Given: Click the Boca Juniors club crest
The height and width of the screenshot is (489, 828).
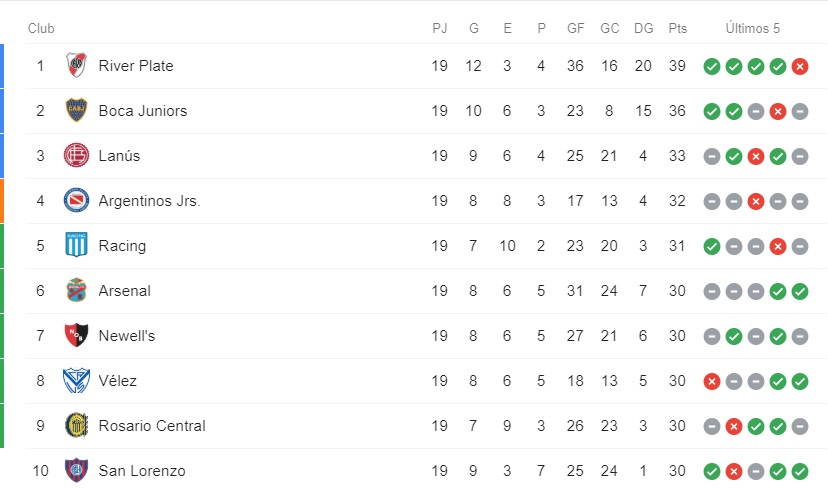Looking at the screenshot, I should point(76,111).
